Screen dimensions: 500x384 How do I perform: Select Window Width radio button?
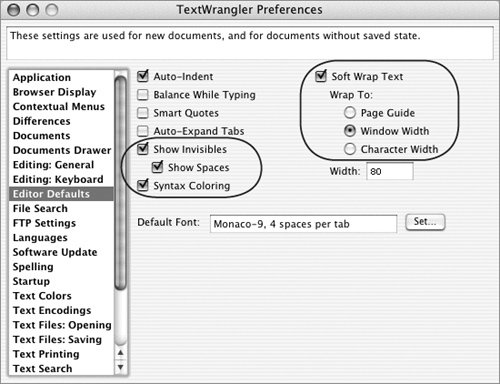click(350, 131)
